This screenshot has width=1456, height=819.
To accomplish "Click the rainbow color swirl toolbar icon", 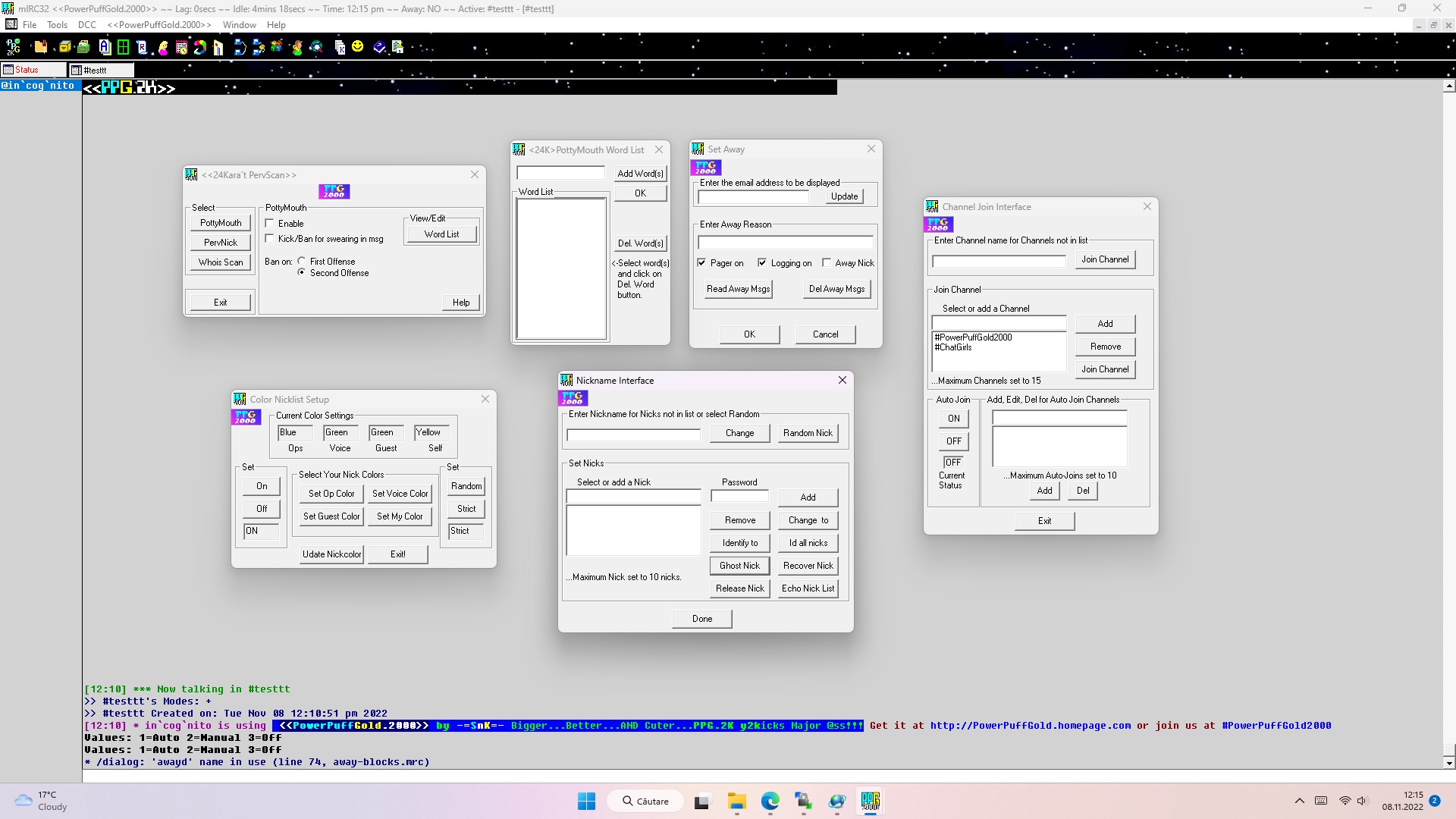I will (200, 47).
